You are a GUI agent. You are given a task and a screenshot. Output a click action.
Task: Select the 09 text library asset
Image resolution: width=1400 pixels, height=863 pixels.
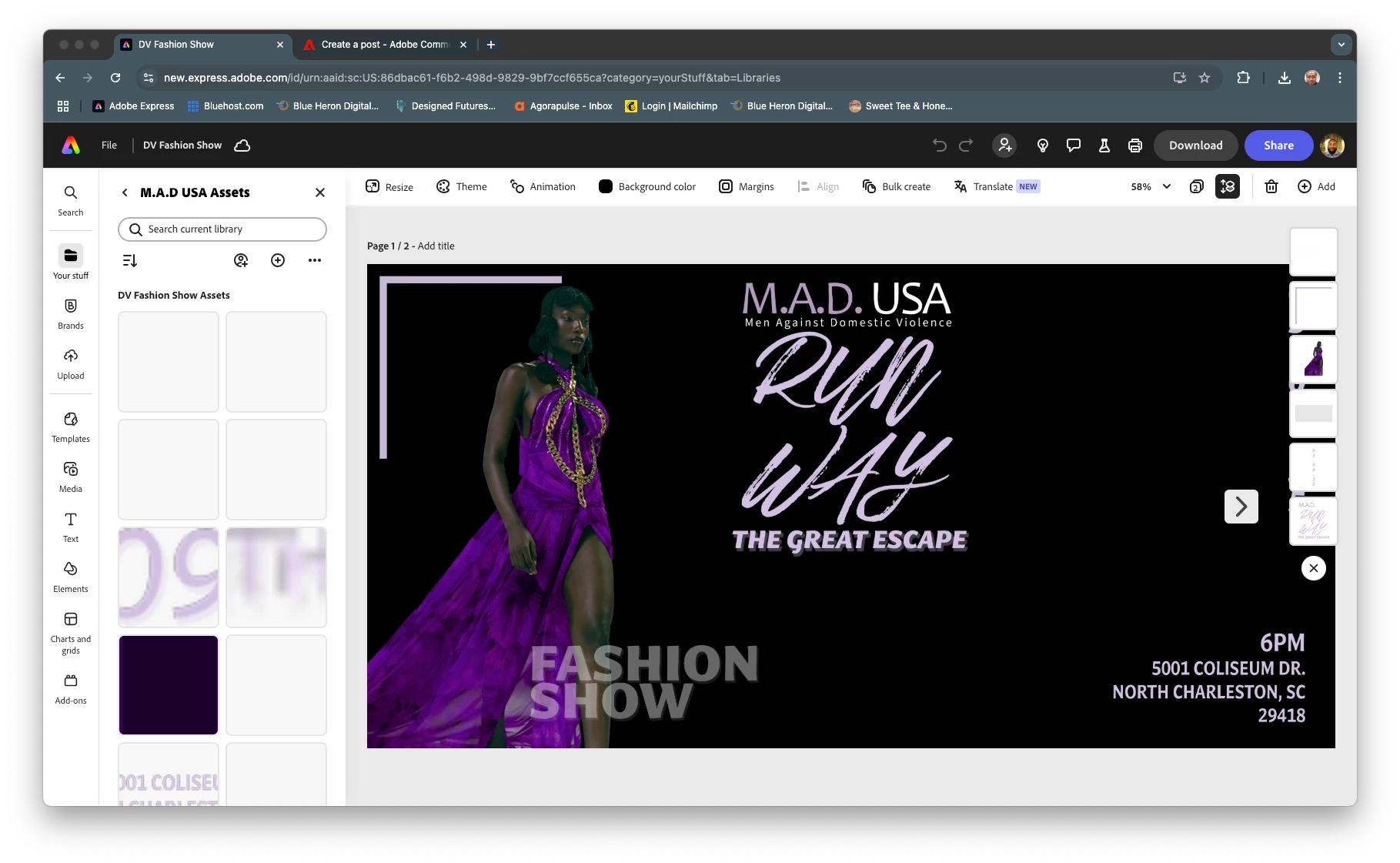click(169, 577)
